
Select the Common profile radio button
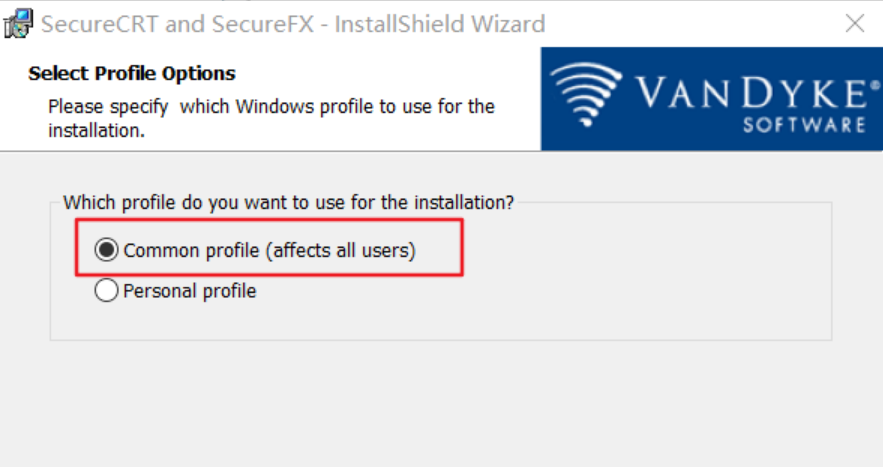point(106,250)
